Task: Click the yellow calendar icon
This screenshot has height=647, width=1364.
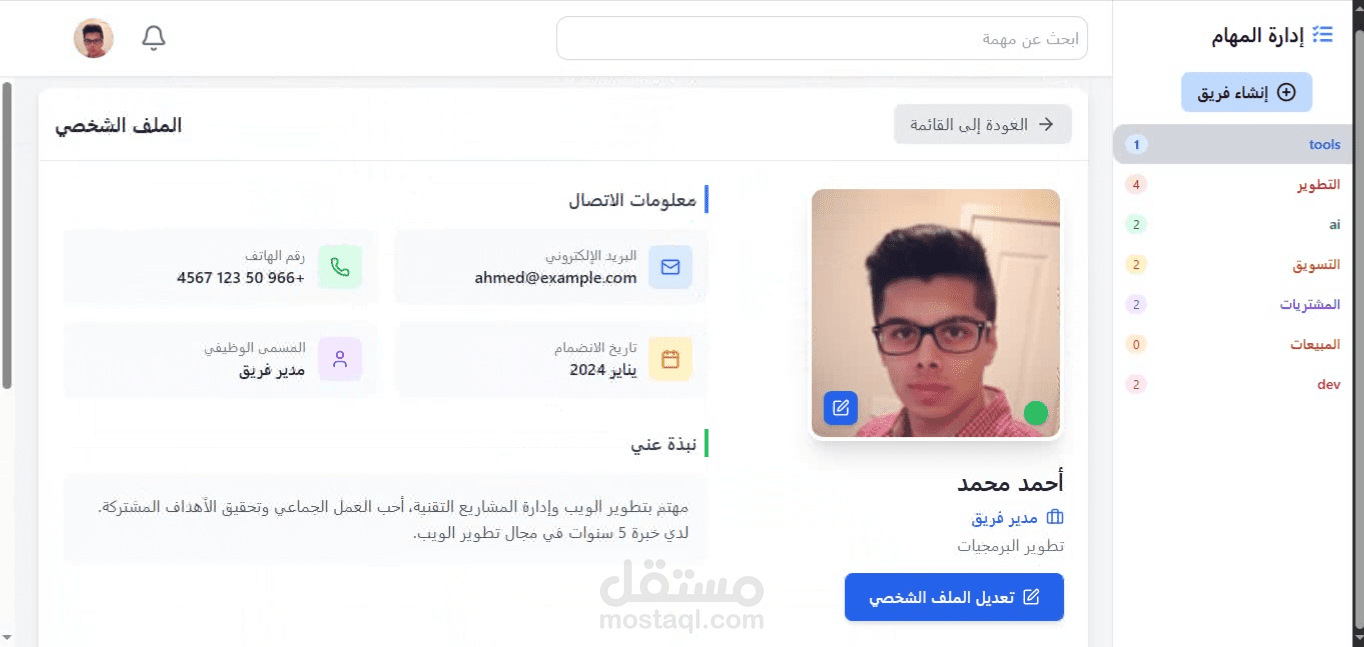Action: [x=670, y=359]
